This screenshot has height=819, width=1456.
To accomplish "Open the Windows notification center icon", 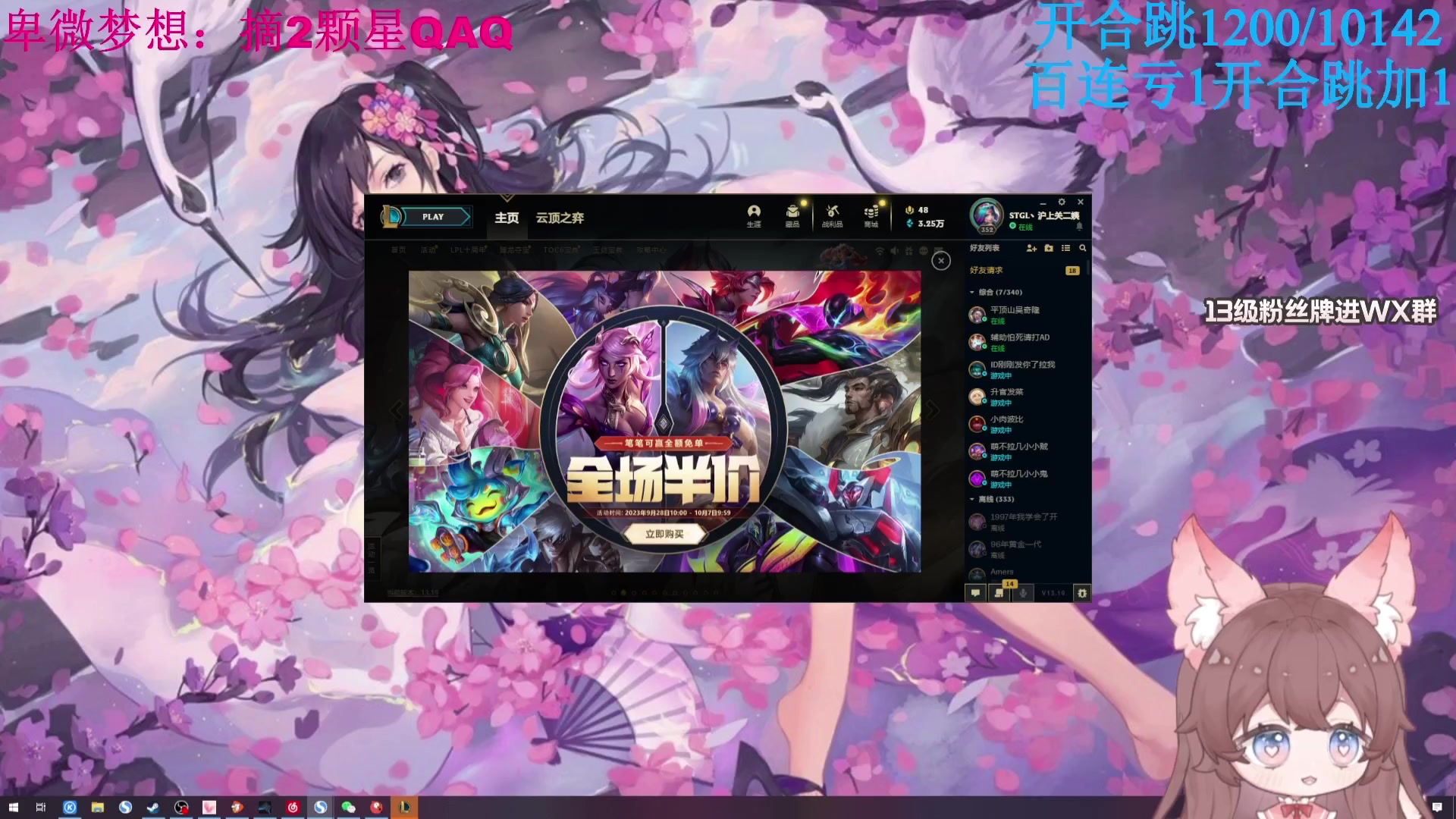I will pos(1437,808).
